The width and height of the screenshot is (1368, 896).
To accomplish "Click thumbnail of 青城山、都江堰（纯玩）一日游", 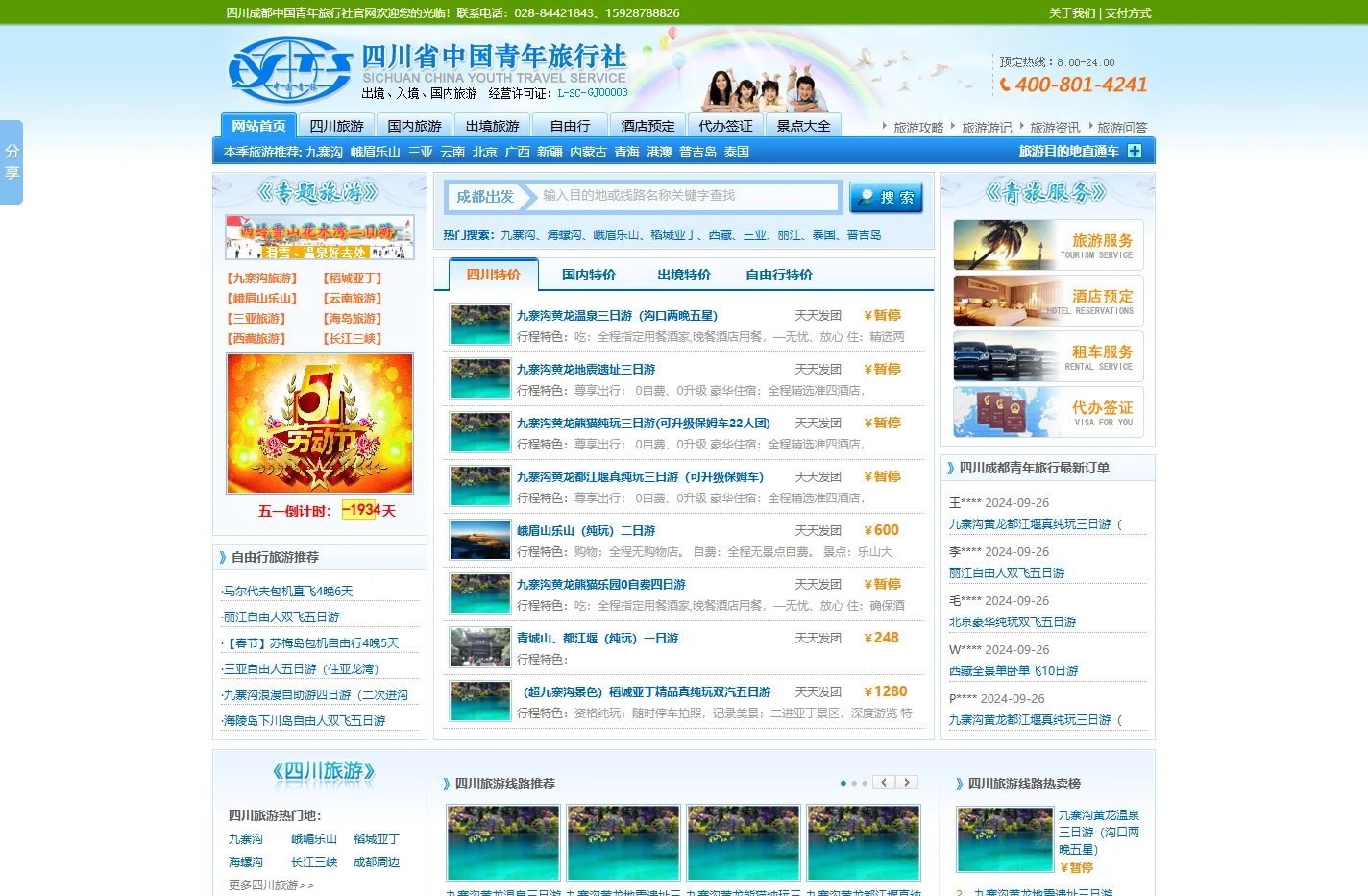I will (x=480, y=648).
